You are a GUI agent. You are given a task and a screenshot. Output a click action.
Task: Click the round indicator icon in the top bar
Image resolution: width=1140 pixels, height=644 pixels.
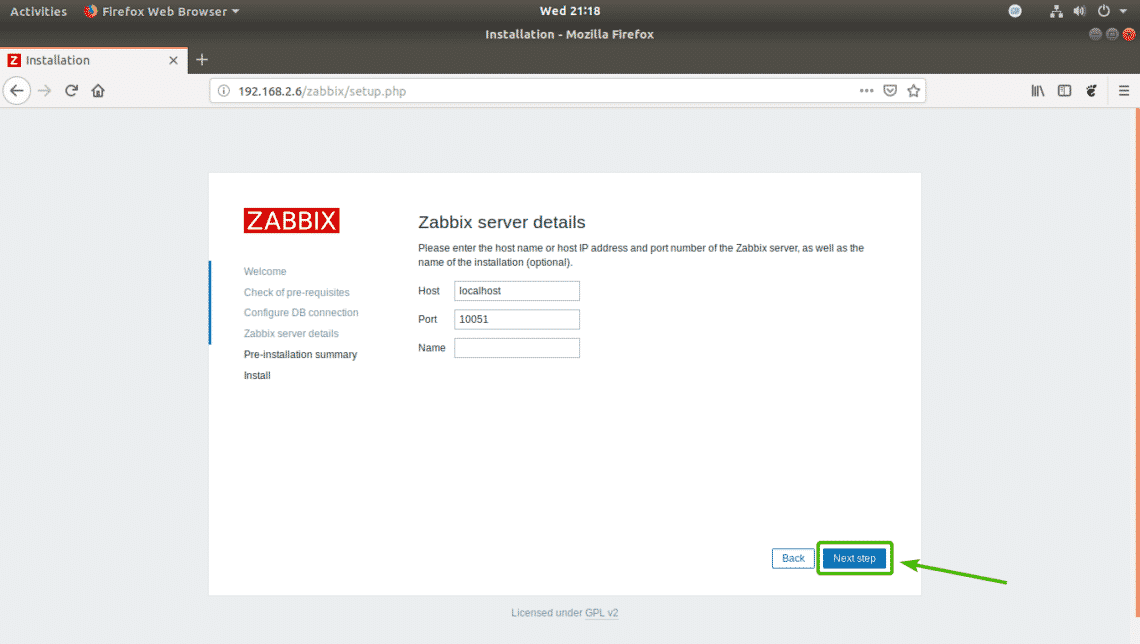click(x=1015, y=11)
